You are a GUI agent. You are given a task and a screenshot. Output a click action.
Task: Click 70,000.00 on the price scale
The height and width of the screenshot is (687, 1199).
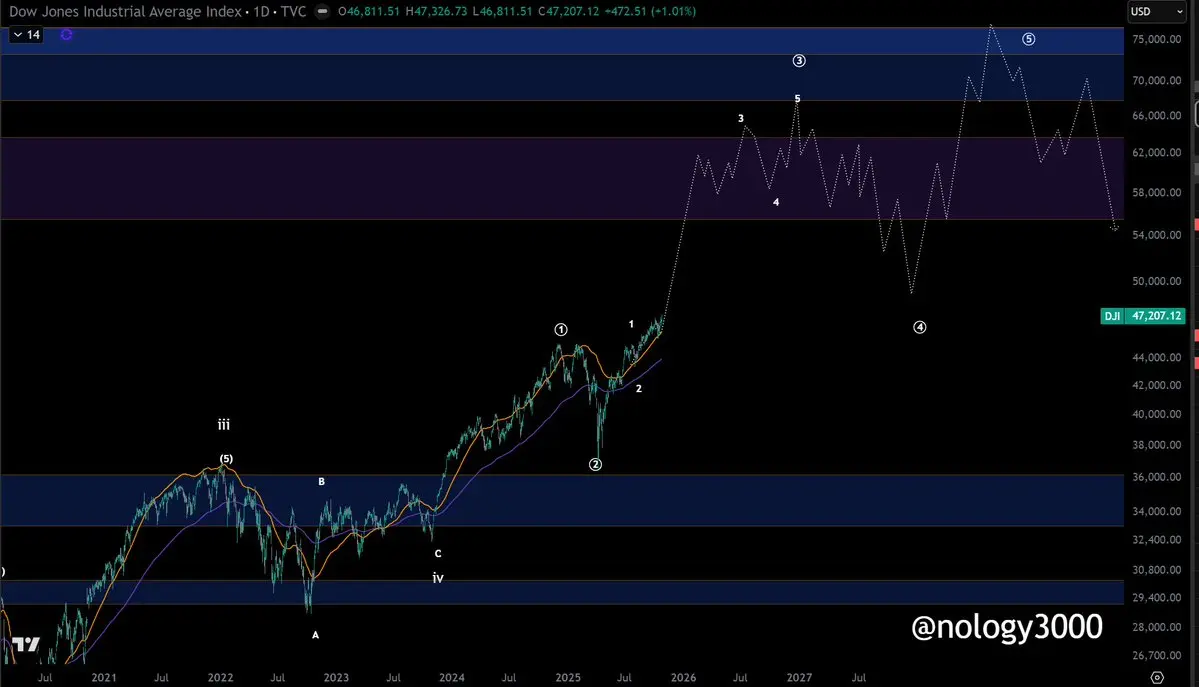(1157, 80)
